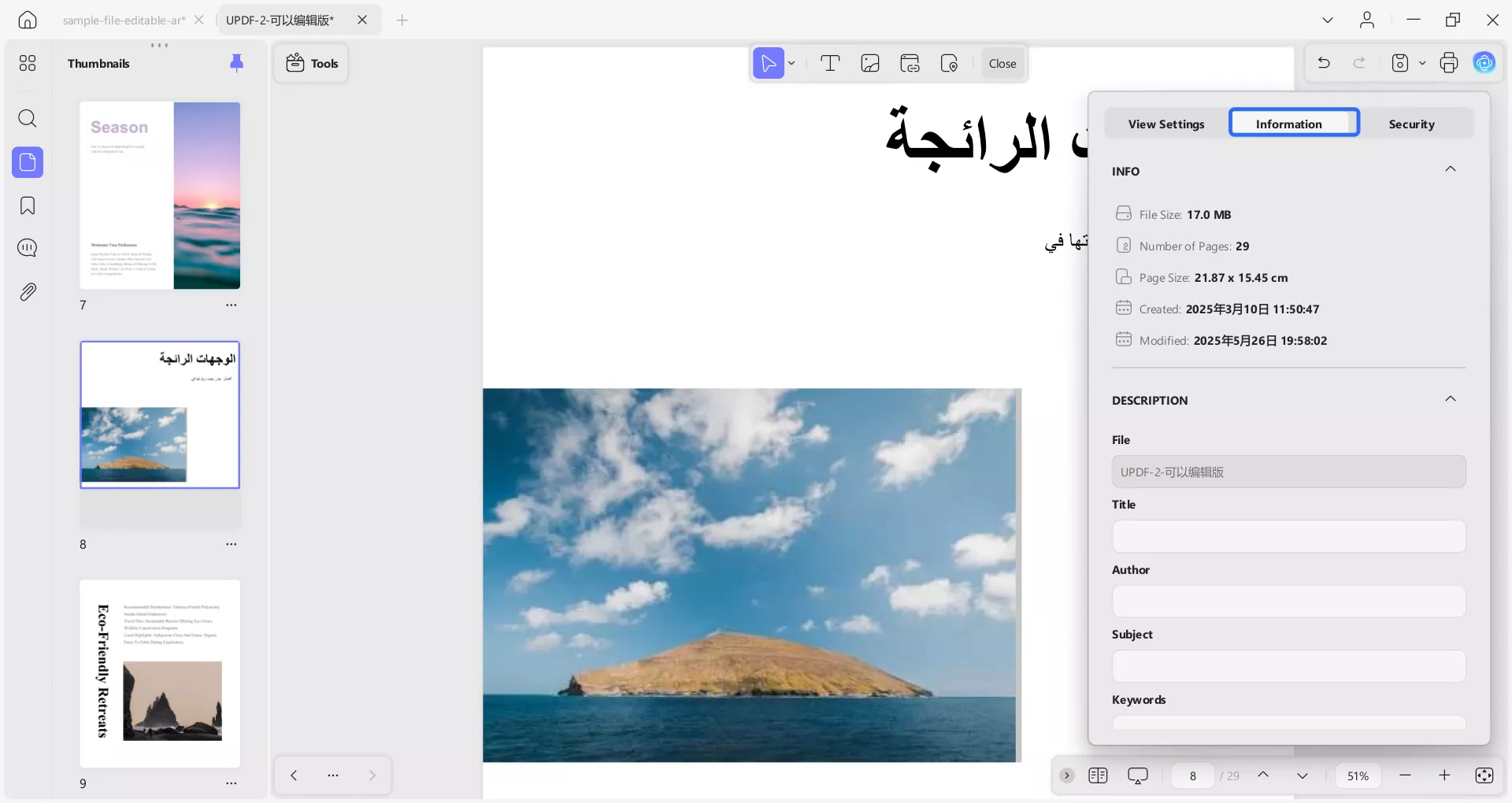Click the File name field
The height and width of the screenshot is (803, 1512).
click(x=1288, y=472)
